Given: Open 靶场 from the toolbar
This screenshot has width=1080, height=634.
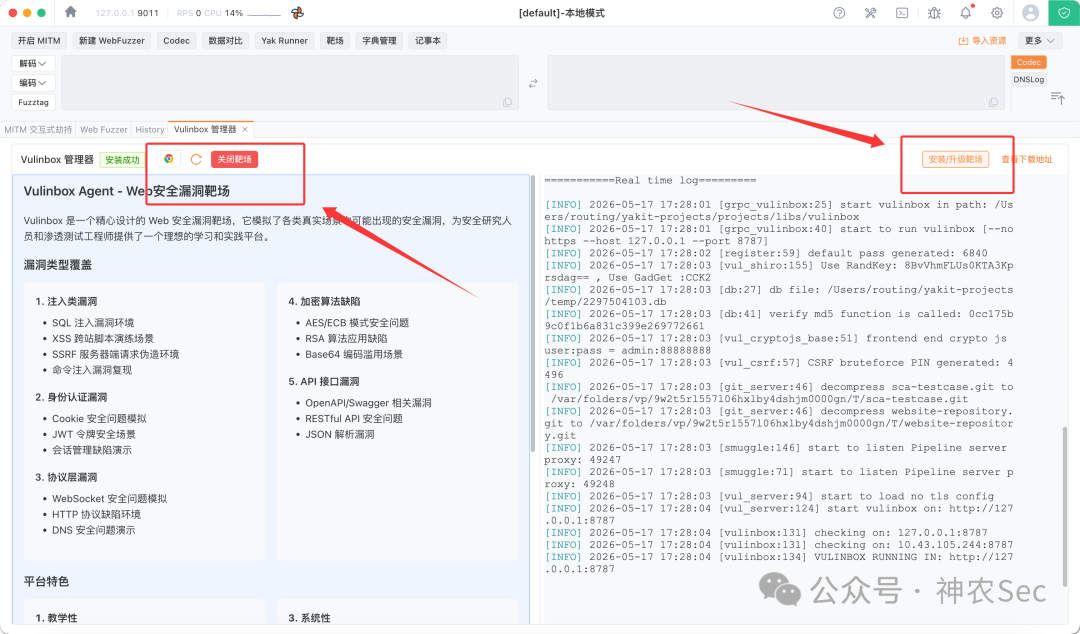Looking at the screenshot, I should [x=335, y=41].
